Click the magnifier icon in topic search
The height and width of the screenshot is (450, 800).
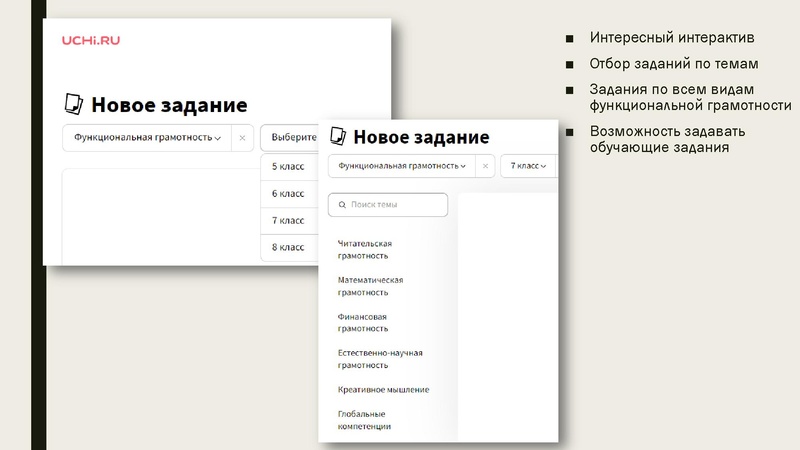[x=342, y=205]
